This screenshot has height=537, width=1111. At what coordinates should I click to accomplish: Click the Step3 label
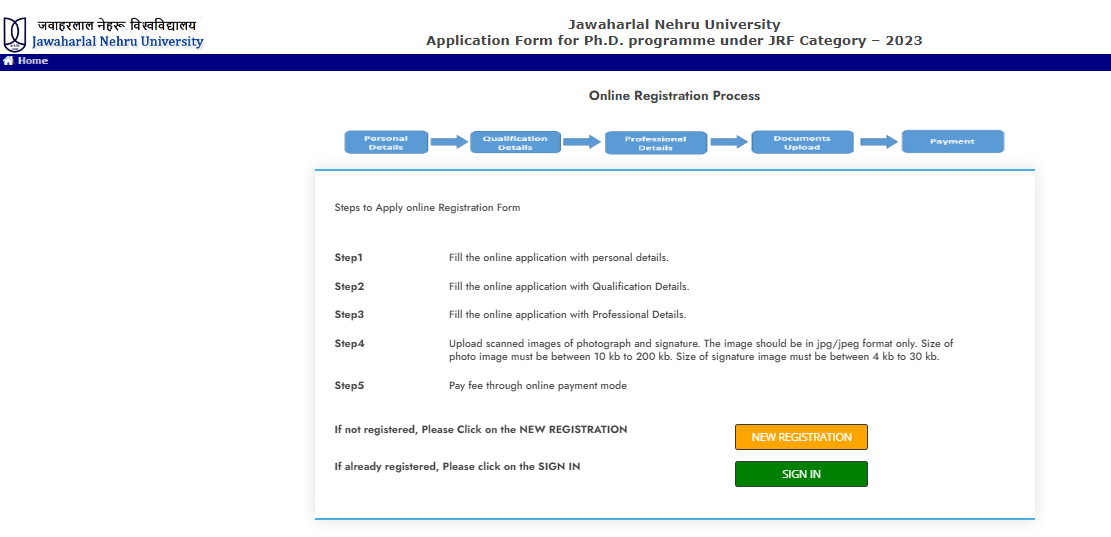[349, 315]
